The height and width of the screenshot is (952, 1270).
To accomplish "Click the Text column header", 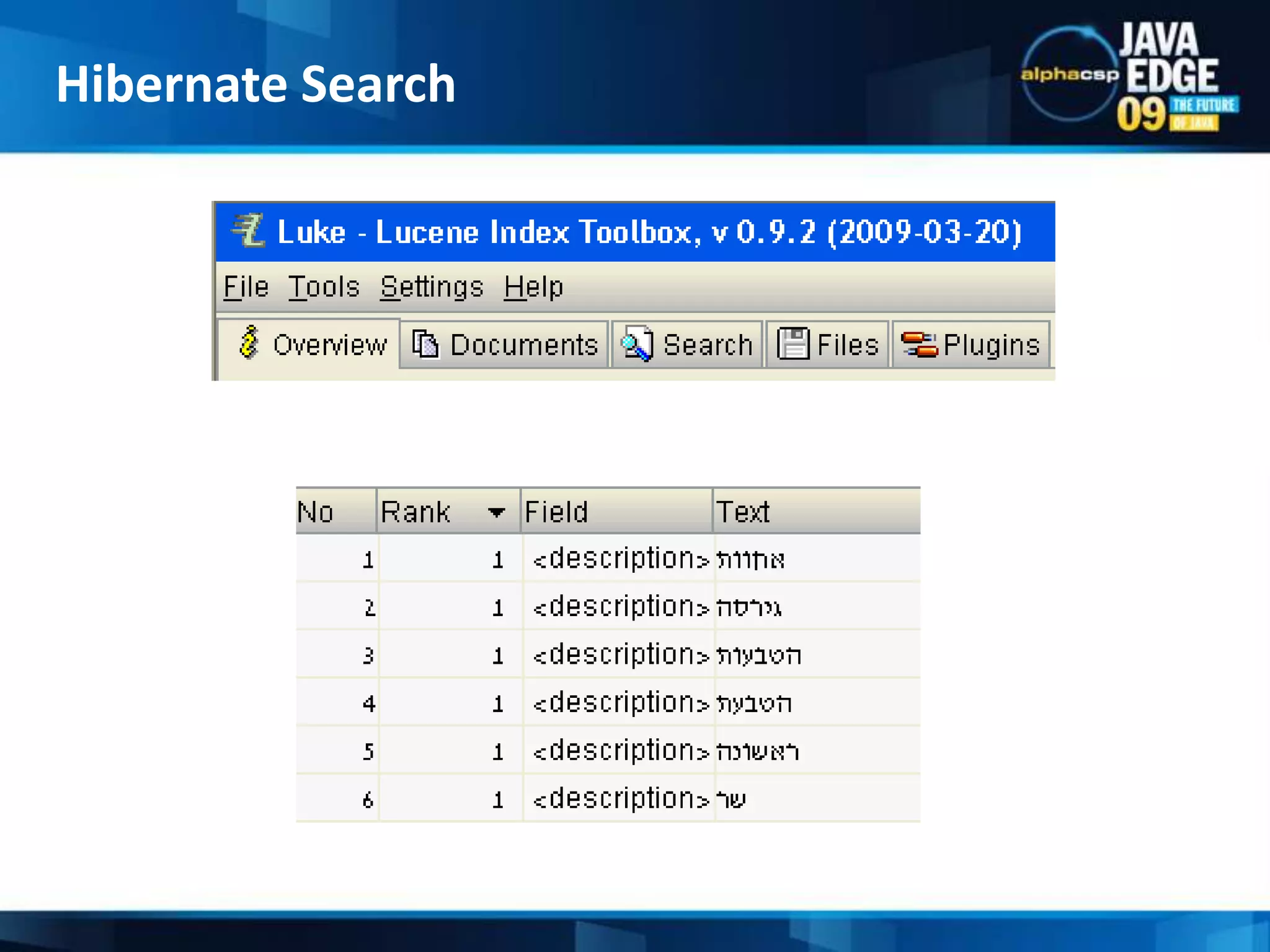I will [815, 512].
